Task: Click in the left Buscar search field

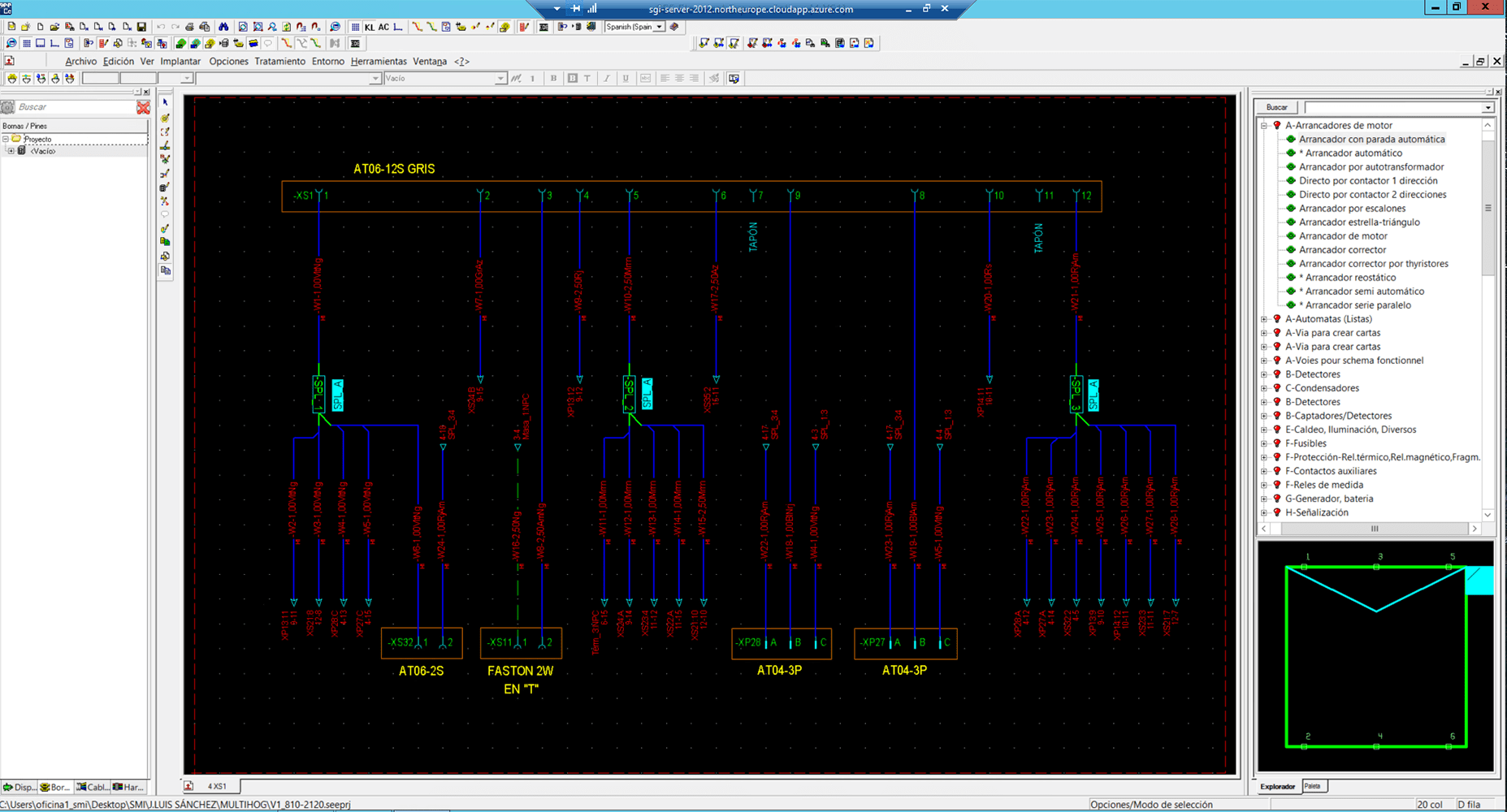Action: [75, 107]
